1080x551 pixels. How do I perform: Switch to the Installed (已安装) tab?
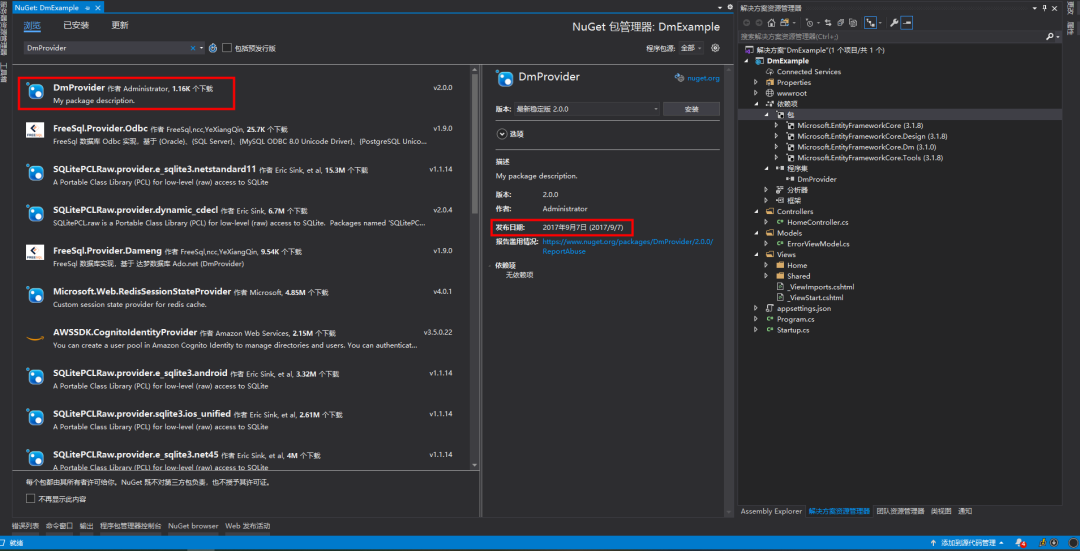(x=76, y=25)
